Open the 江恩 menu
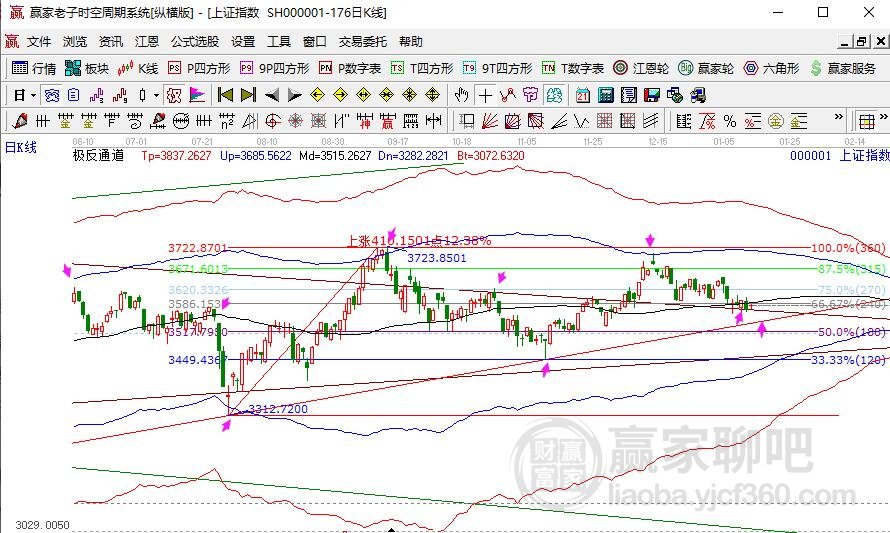 tap(147, 41)
